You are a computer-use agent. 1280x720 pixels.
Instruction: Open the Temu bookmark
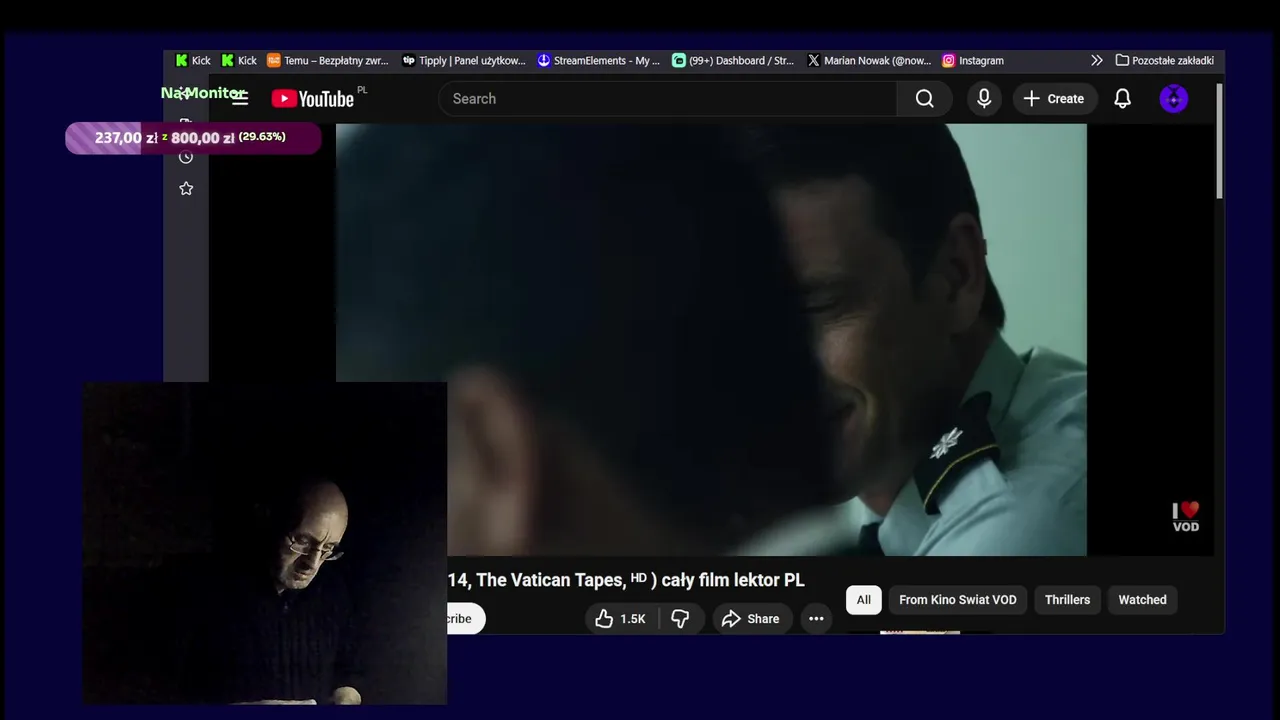pyautogui.click(x=328, y=60)
